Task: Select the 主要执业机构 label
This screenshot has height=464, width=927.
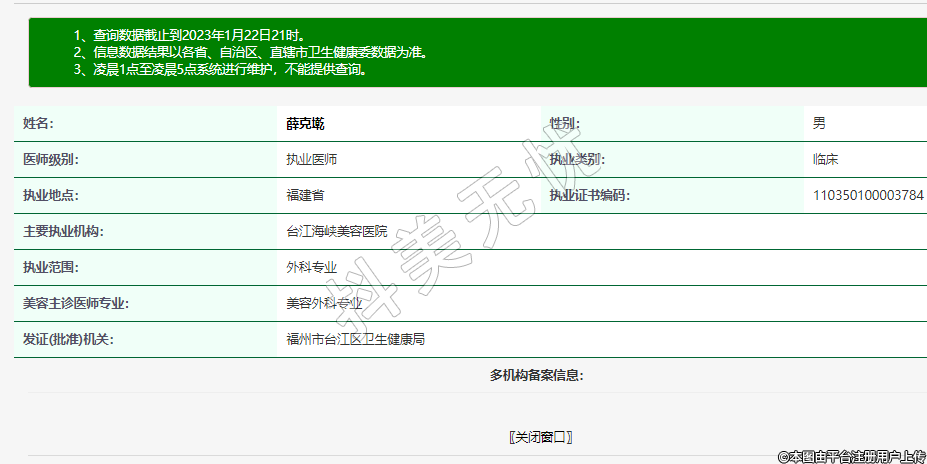Action: 64,232
